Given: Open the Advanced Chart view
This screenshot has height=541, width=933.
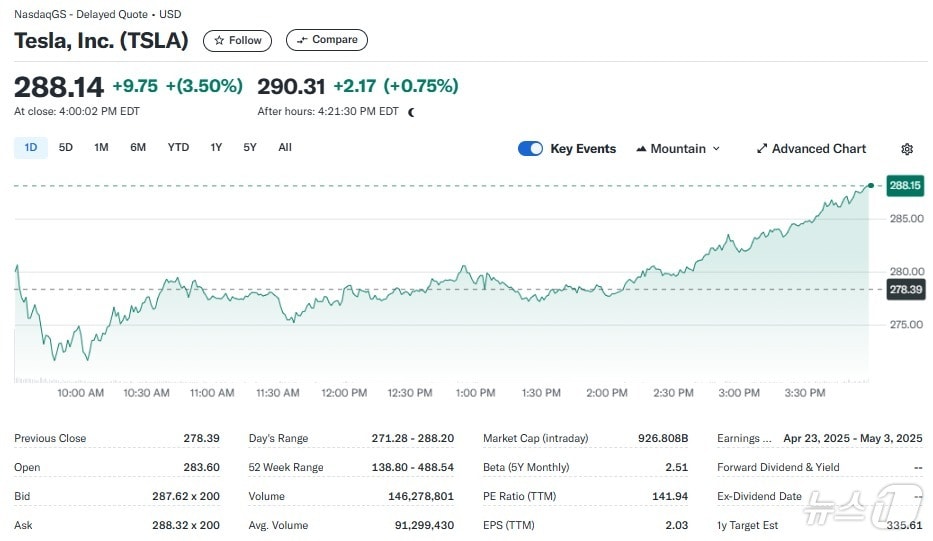Looking at the screenshot, I should [x=811, y=149].
